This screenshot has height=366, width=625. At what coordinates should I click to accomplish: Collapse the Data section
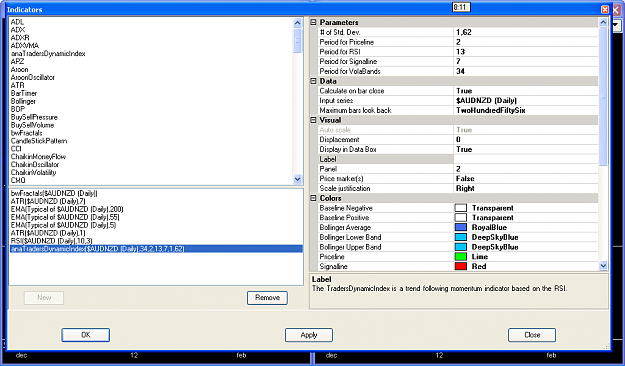coord(313,81)
